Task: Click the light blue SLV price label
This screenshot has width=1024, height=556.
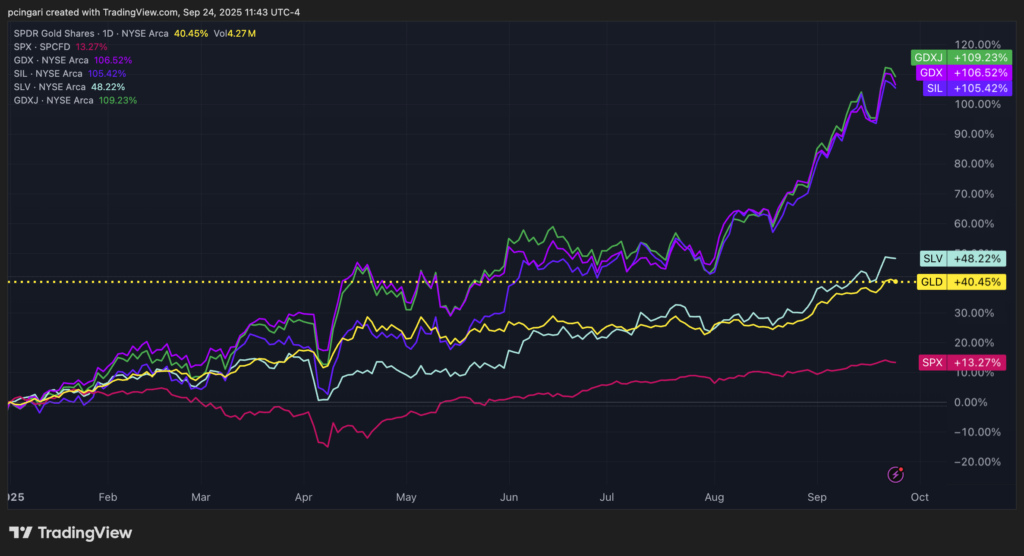Action: pyautogui.click(x=957, y=258)
